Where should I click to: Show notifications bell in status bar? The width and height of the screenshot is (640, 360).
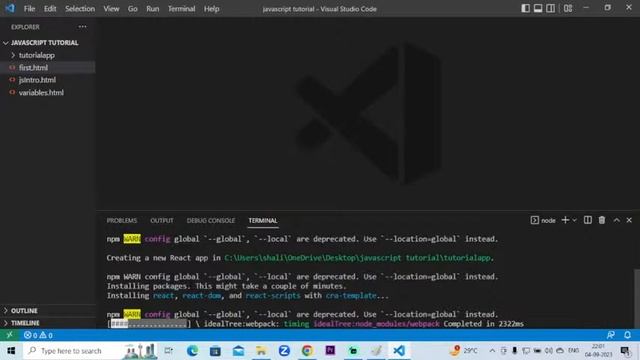click(627, 335)
